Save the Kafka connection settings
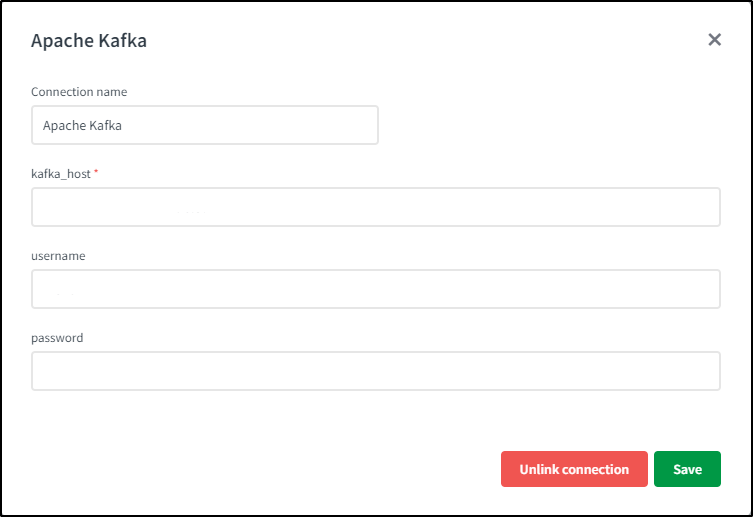The height and width of the screenshot is (517, 753). coord(687,469)
